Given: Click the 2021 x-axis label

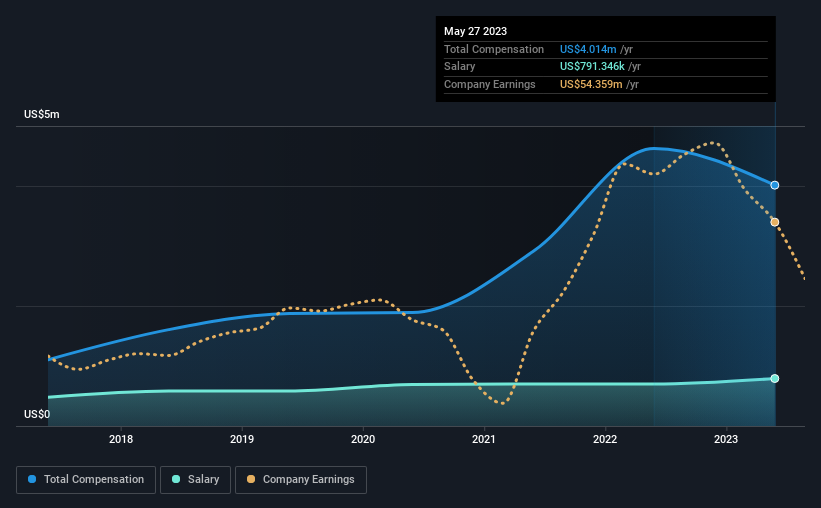Looking at the screenshot, I should 484,439.
